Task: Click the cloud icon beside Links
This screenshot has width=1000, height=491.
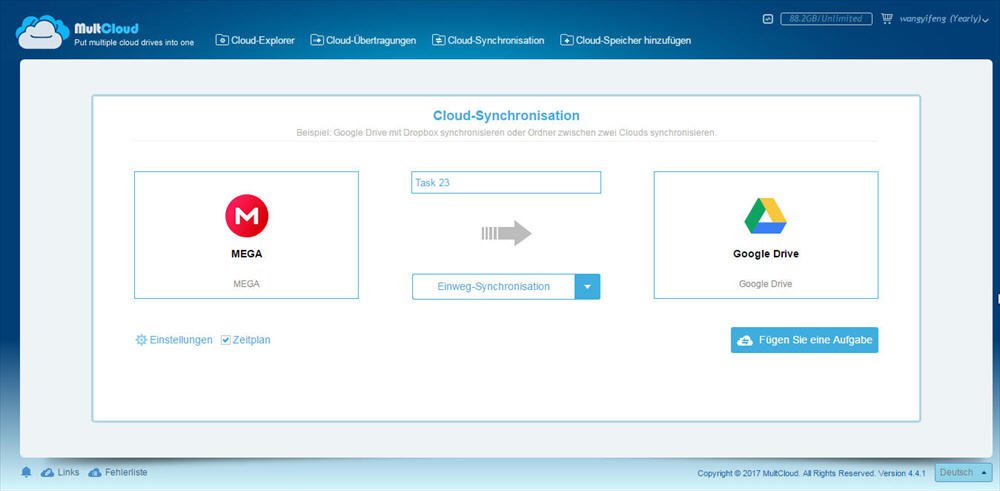Action: point(47,473)
